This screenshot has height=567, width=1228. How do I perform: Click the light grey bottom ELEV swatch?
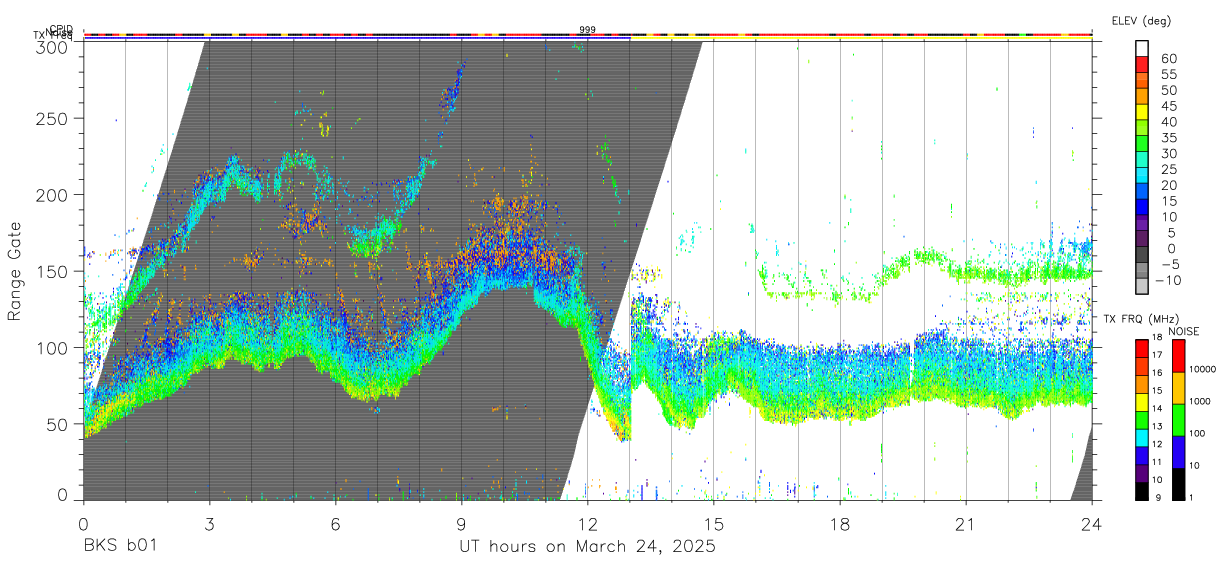[x=1143, y=287]
